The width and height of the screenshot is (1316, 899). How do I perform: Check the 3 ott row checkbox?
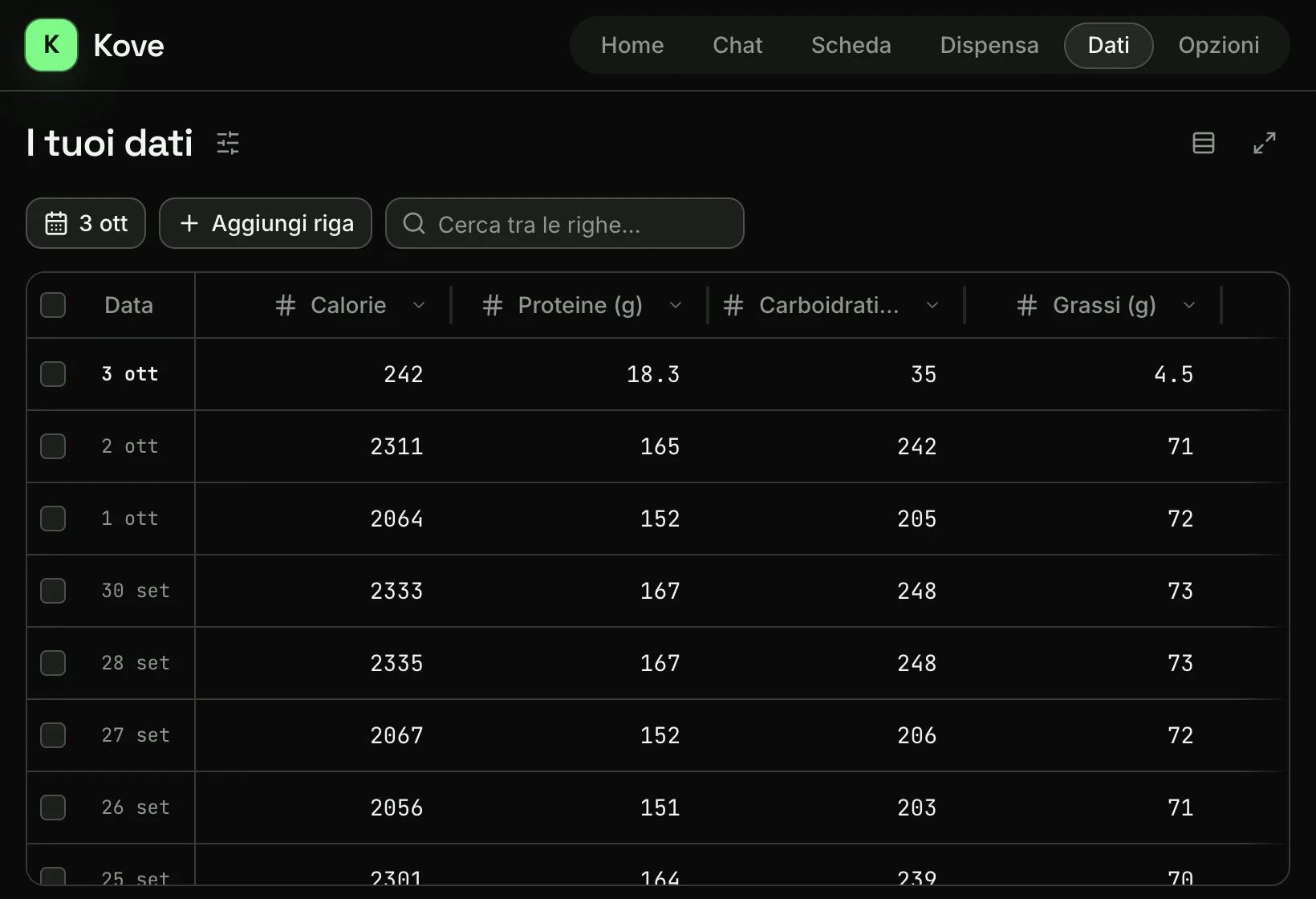[53, 374]
